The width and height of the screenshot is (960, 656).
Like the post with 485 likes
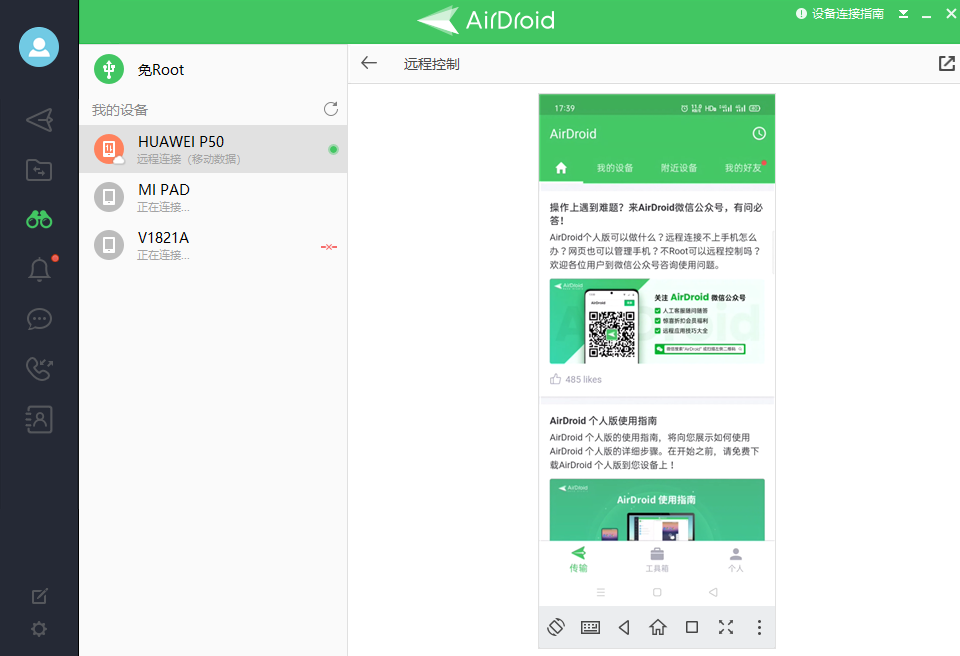pos(555,379)
